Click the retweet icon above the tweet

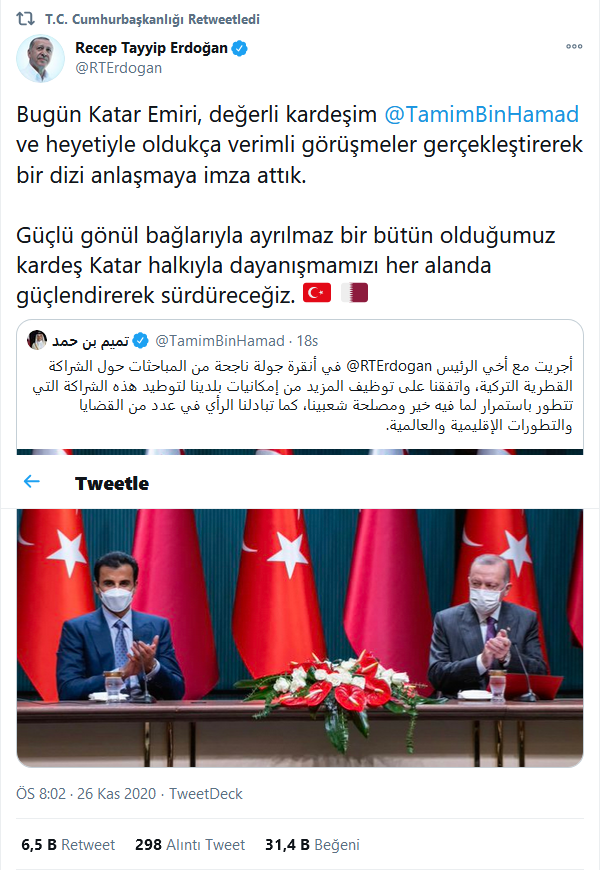[24, 19]
